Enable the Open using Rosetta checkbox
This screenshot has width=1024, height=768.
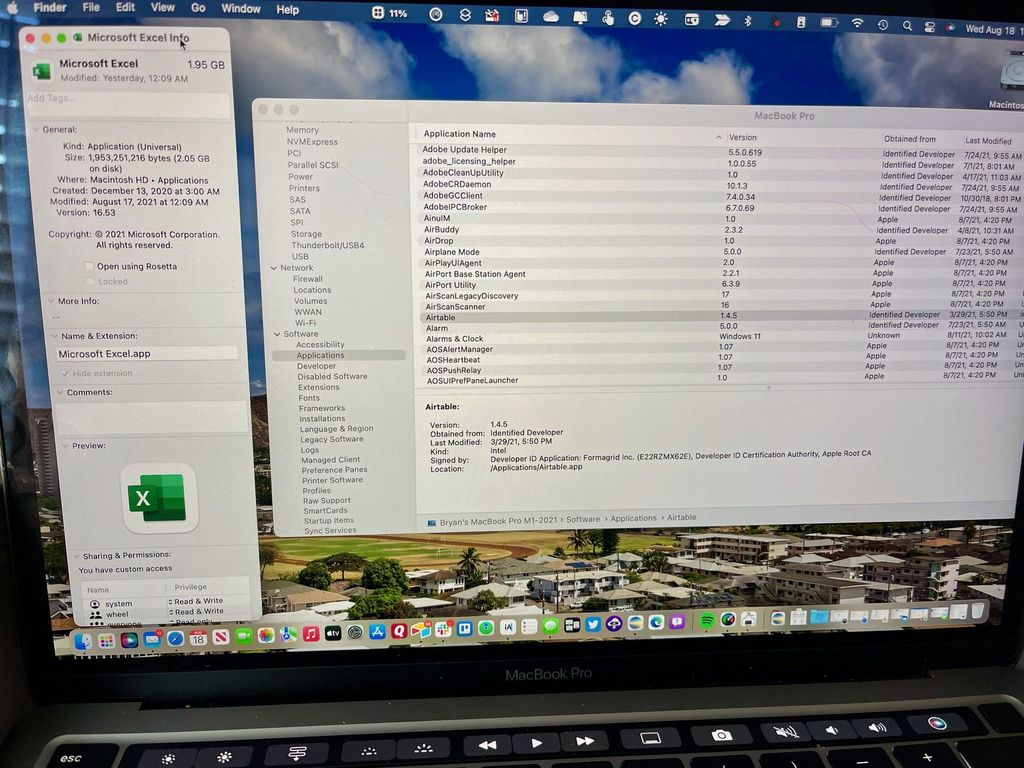pyautogui.click(x=89, y=266)
